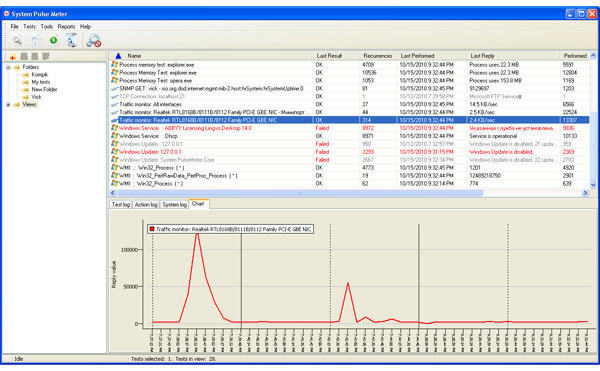Sort by the Recurrences column header
The width and height of the screenshot is (600, 371).
click(x=378, y=56)
